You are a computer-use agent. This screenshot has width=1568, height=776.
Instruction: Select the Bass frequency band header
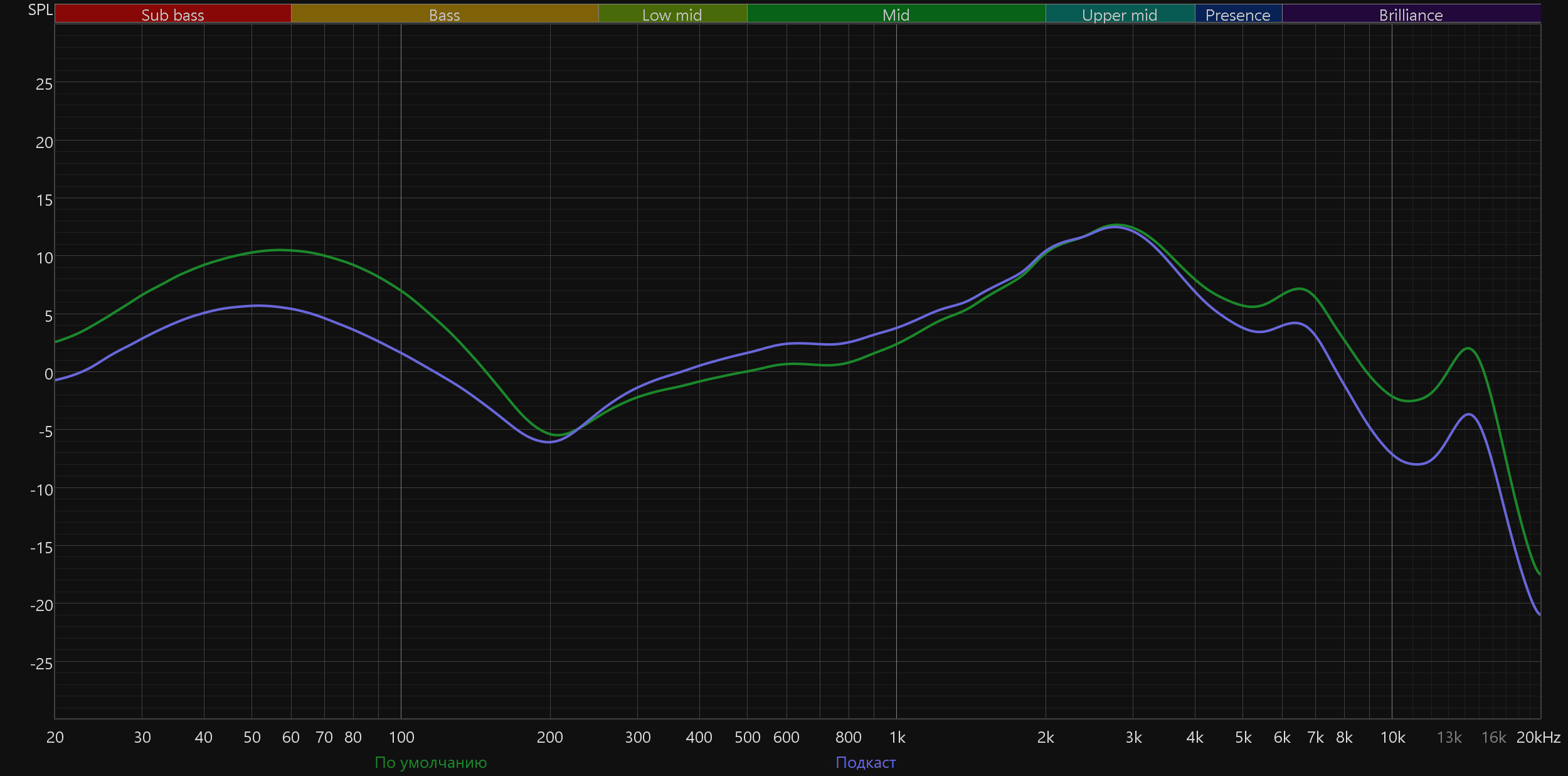(444, 14)
